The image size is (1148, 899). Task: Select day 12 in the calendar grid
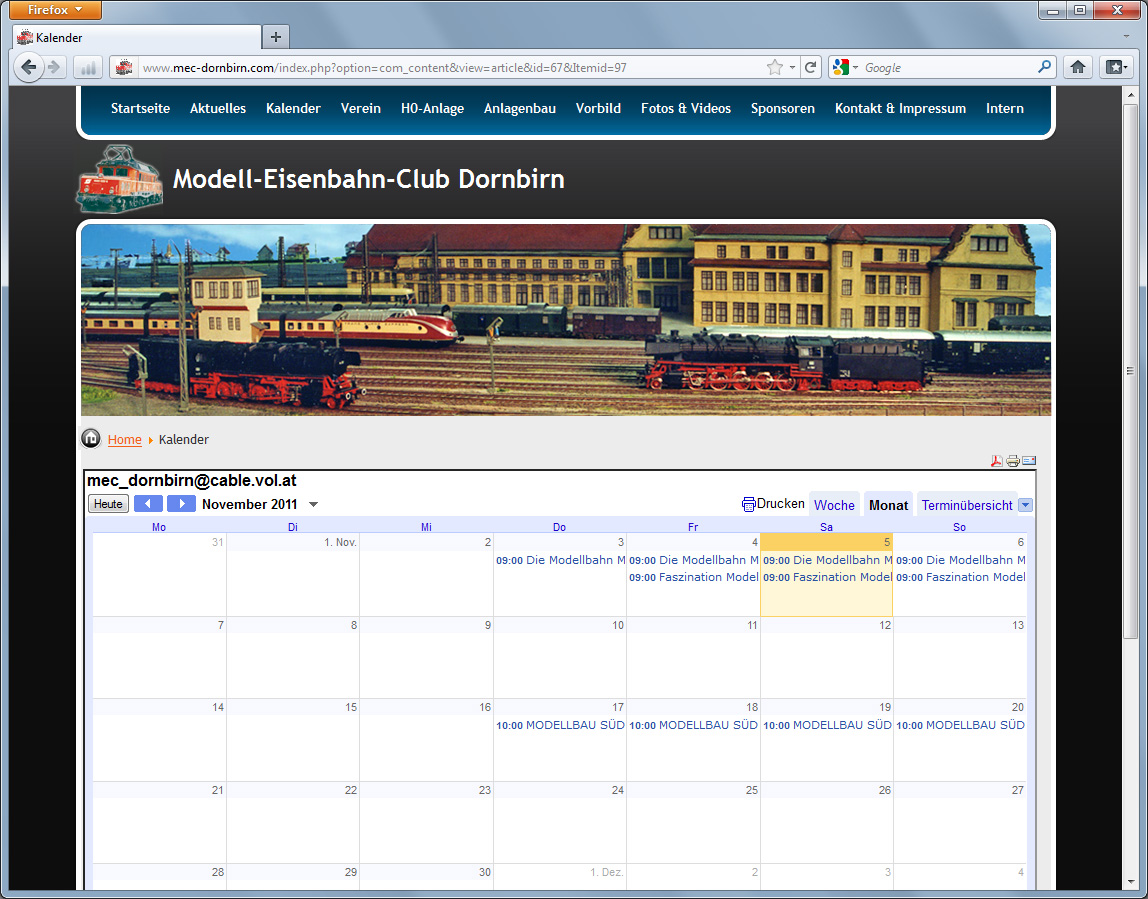pyautogui.click(x=827, y=657)
